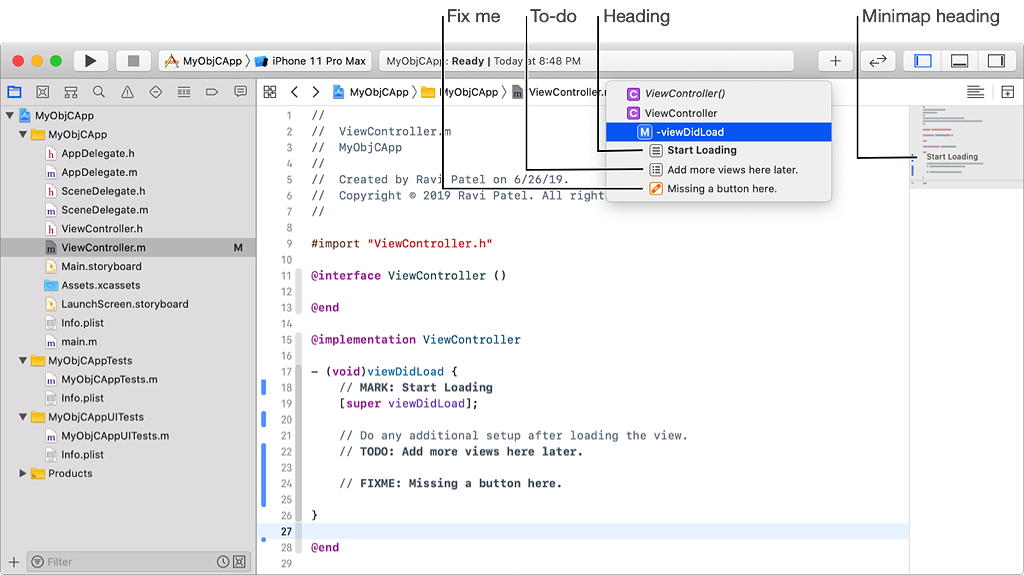Screen dimensions: 1024x575
Task: Open the Issue navigator
Action: pyautogui.click(x=127, y=92)
